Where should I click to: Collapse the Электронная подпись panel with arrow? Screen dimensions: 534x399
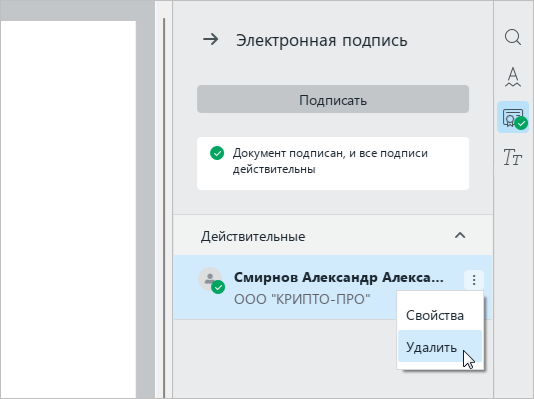(x=210, y=39)
